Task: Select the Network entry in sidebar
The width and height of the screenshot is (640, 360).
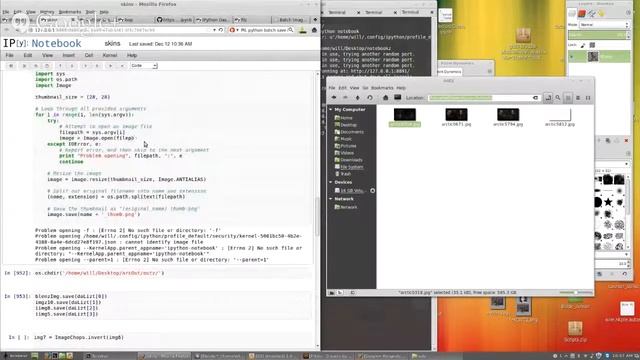Action: (346, 207)
